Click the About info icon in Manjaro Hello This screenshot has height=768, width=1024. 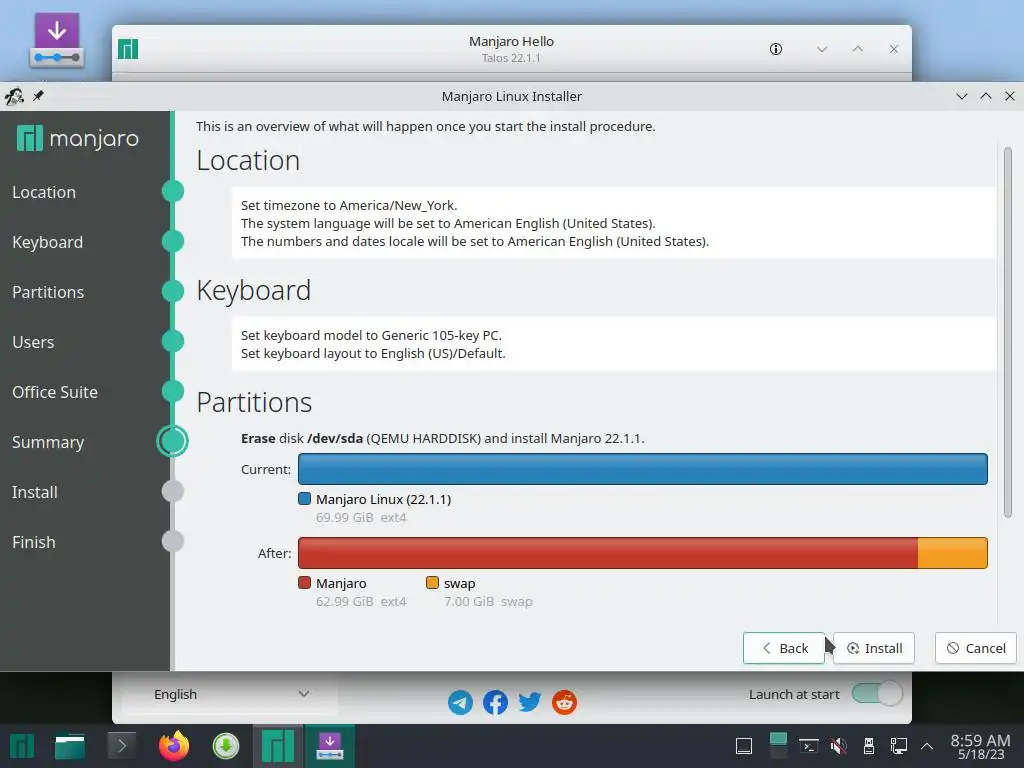coord(776,49)
